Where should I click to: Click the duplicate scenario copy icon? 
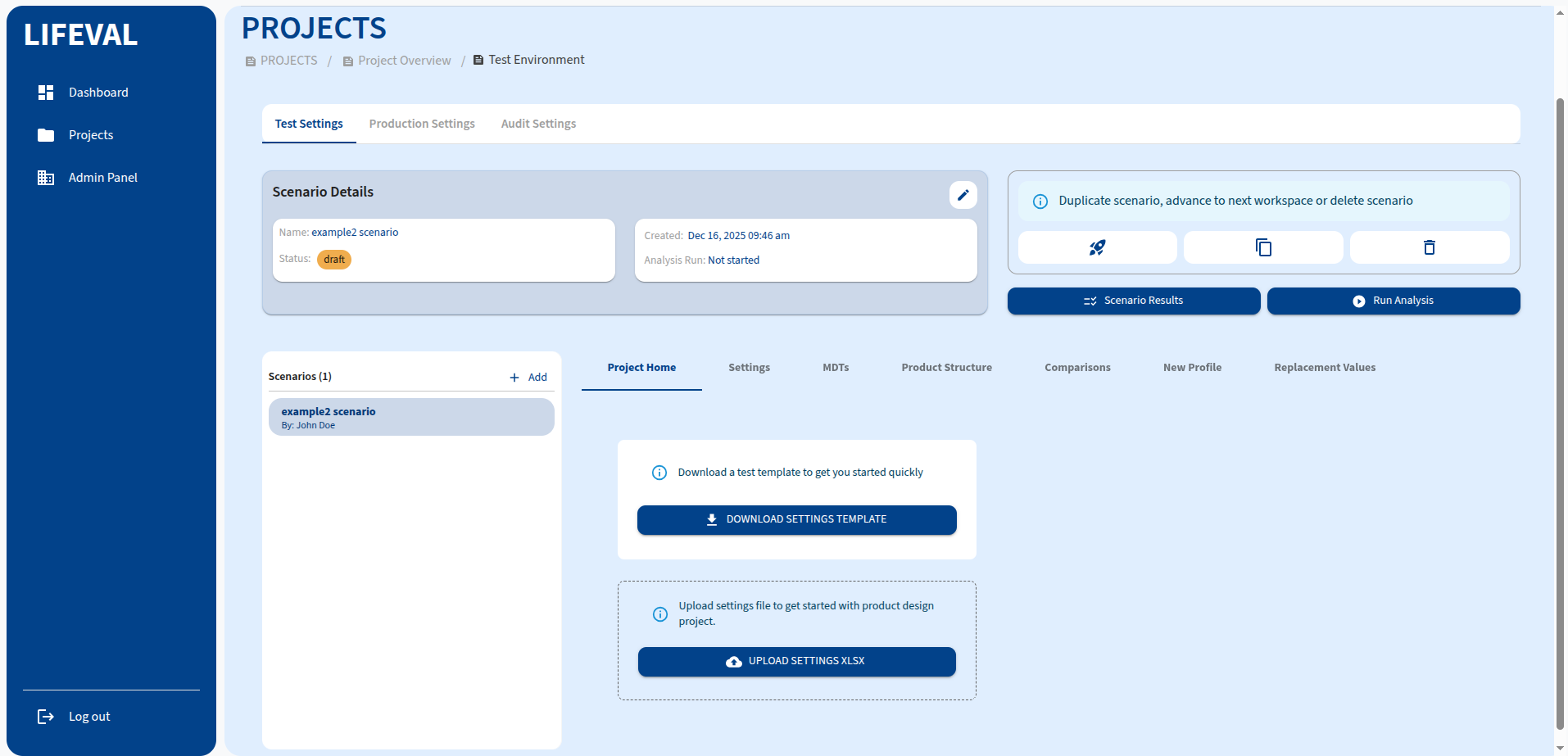[x=1263, y=247]
